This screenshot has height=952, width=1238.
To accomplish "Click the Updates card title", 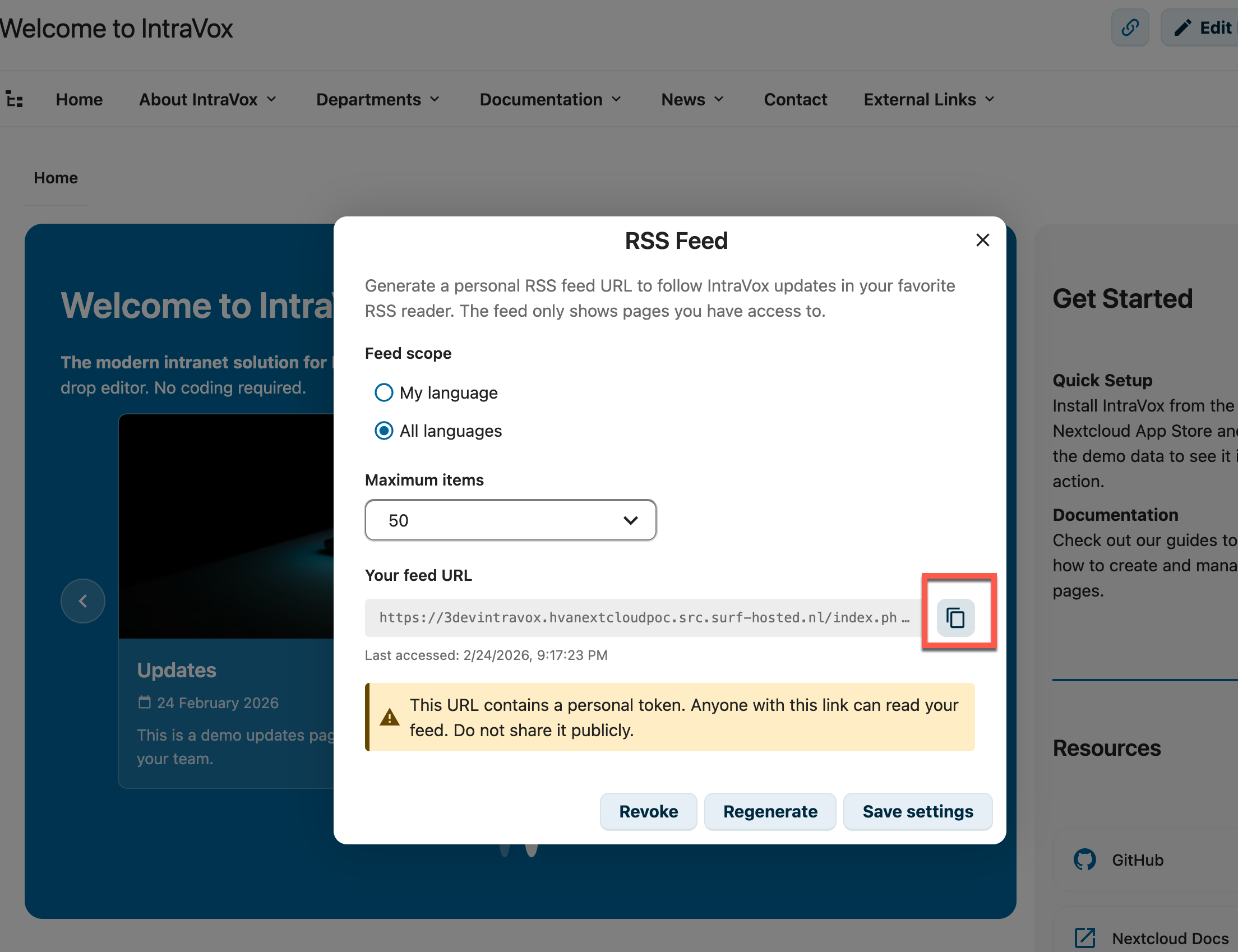I will tap(176, 670).
